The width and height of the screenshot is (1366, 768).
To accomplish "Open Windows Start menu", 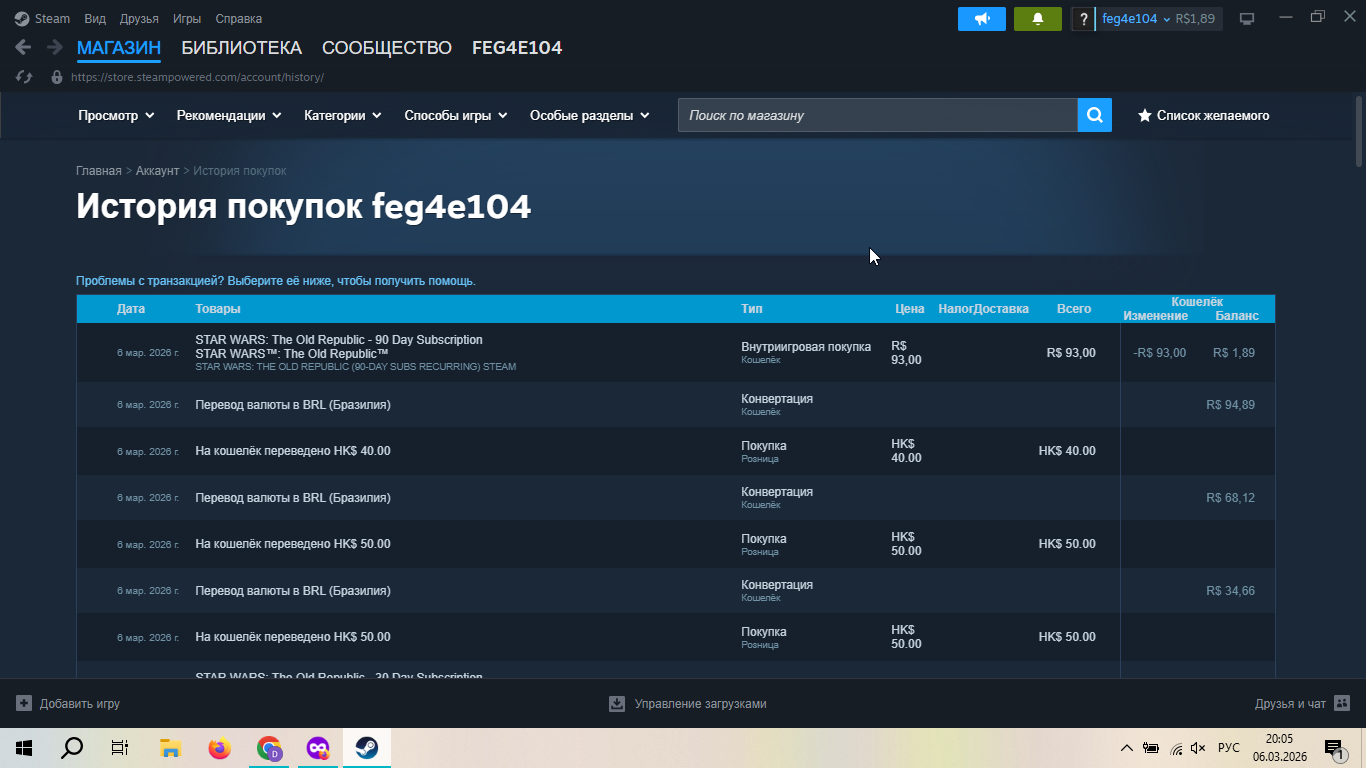I will 24,748.
